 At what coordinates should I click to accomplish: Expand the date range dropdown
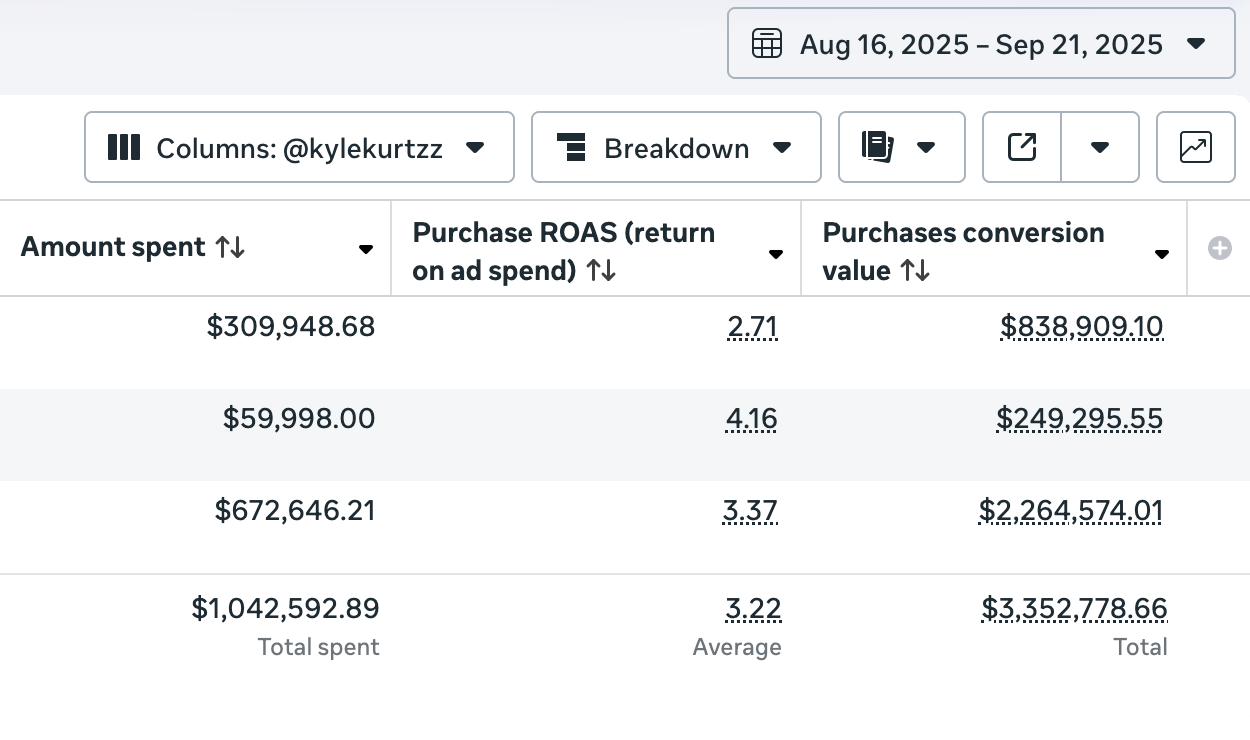tap(1196, 43)
